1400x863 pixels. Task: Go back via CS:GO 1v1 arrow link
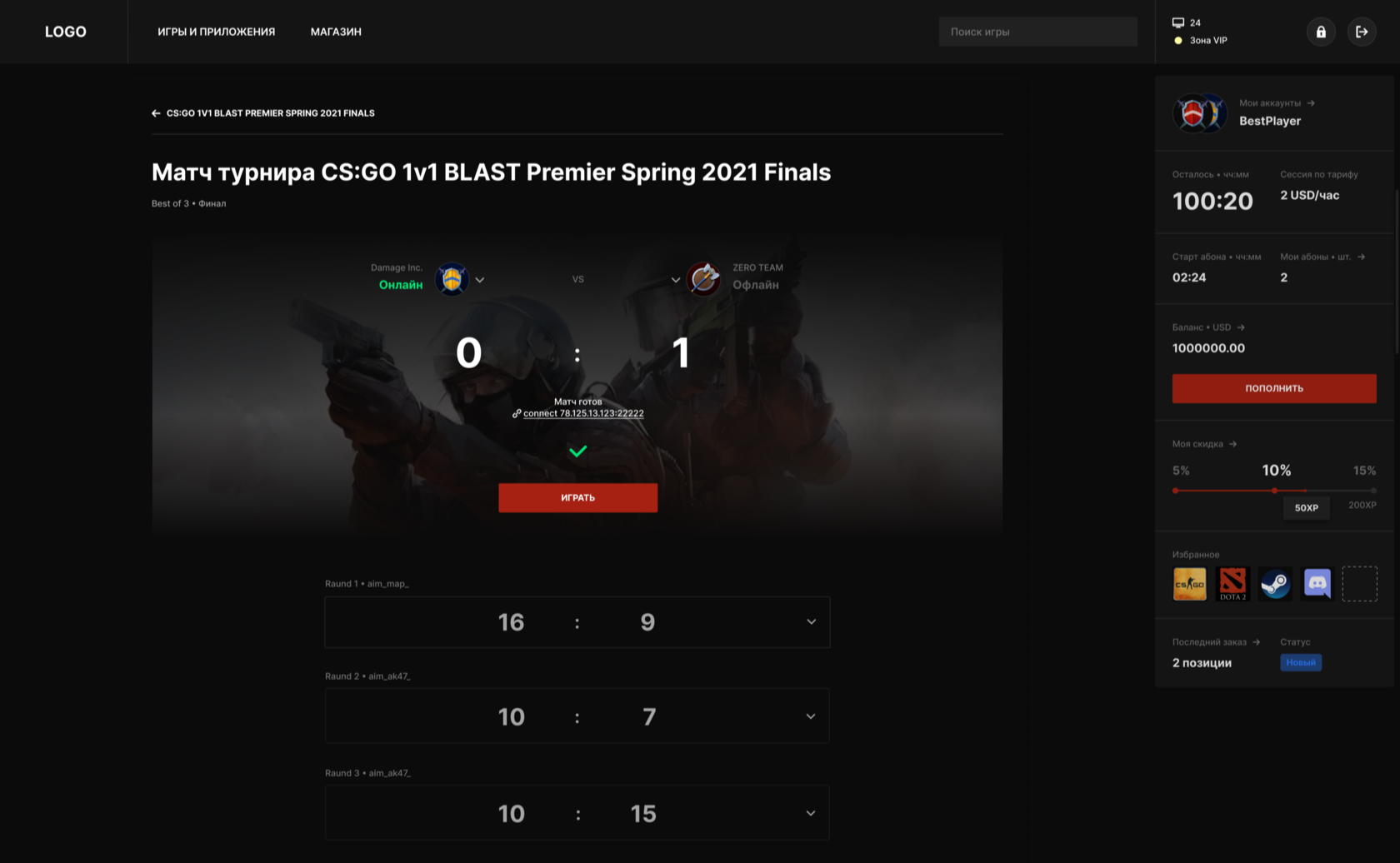click(x=263, y=113)
